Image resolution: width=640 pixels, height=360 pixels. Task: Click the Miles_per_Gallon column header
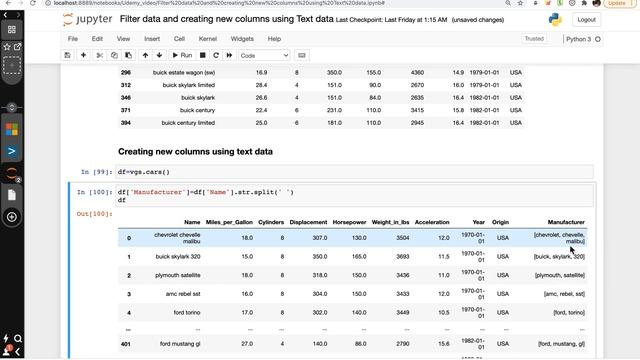229,222
